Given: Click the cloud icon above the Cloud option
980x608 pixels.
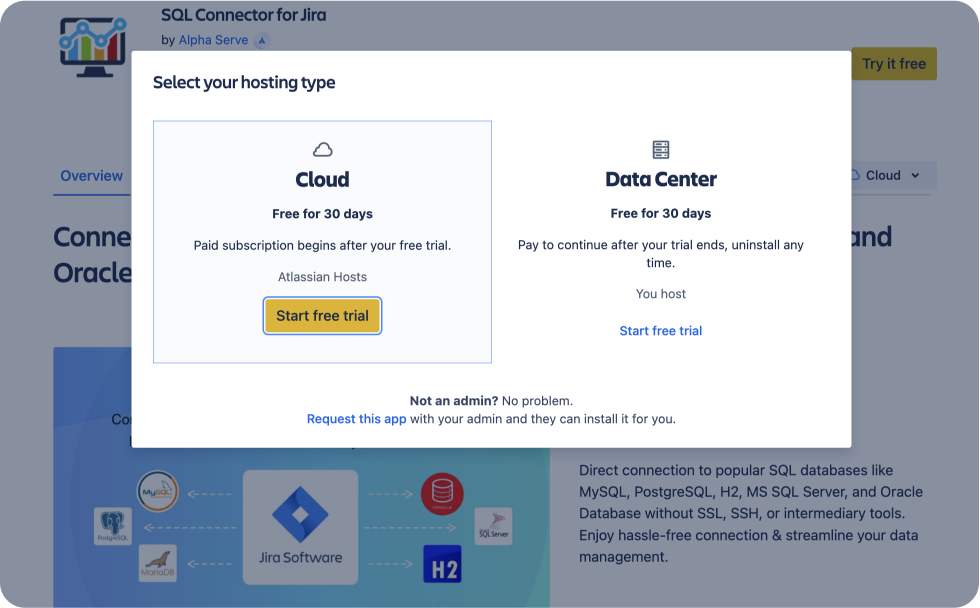Looking at the screenshot, I should pyautogui.click(x=322, y=148).
